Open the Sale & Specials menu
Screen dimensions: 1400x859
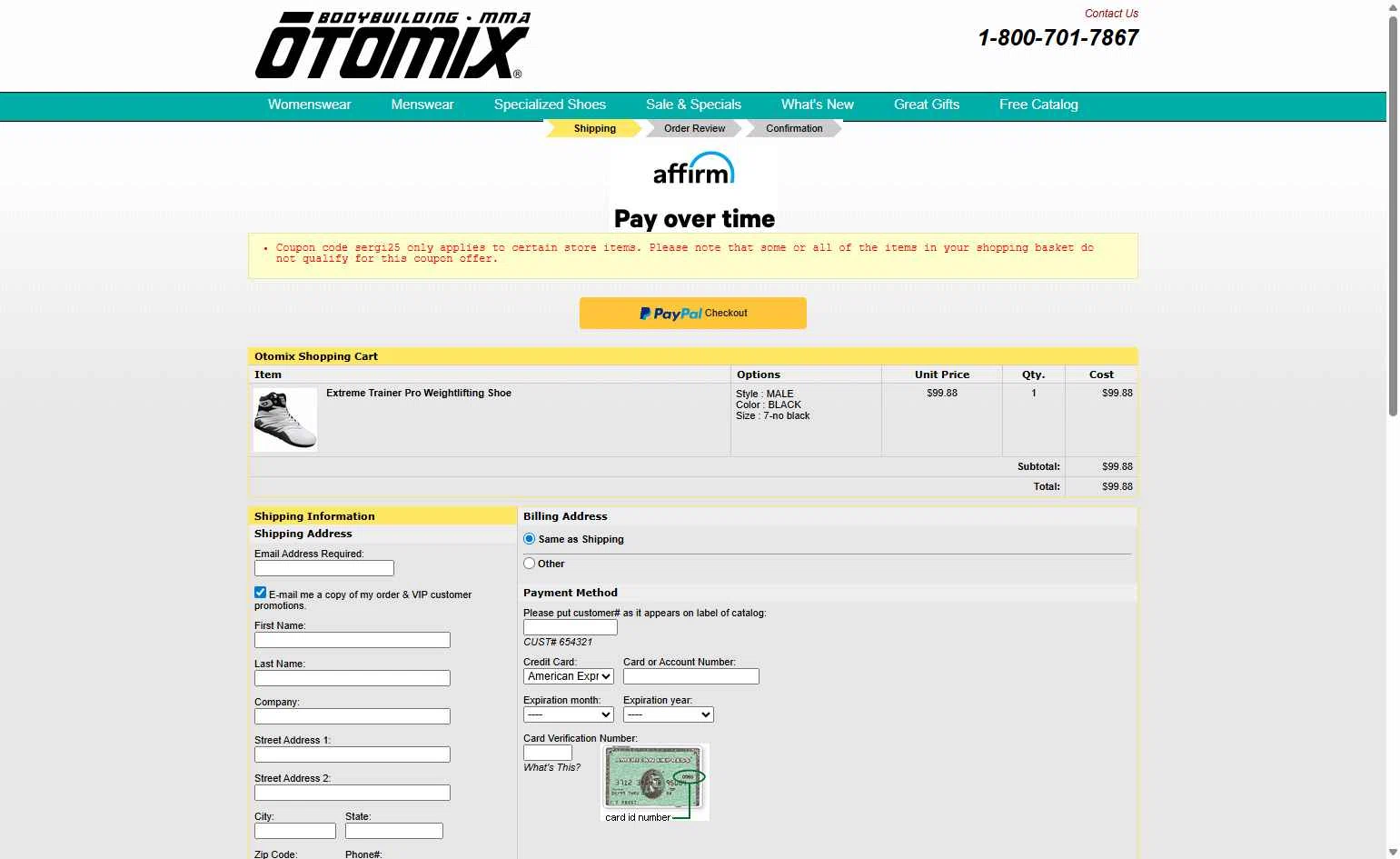[x=694, y=105]
